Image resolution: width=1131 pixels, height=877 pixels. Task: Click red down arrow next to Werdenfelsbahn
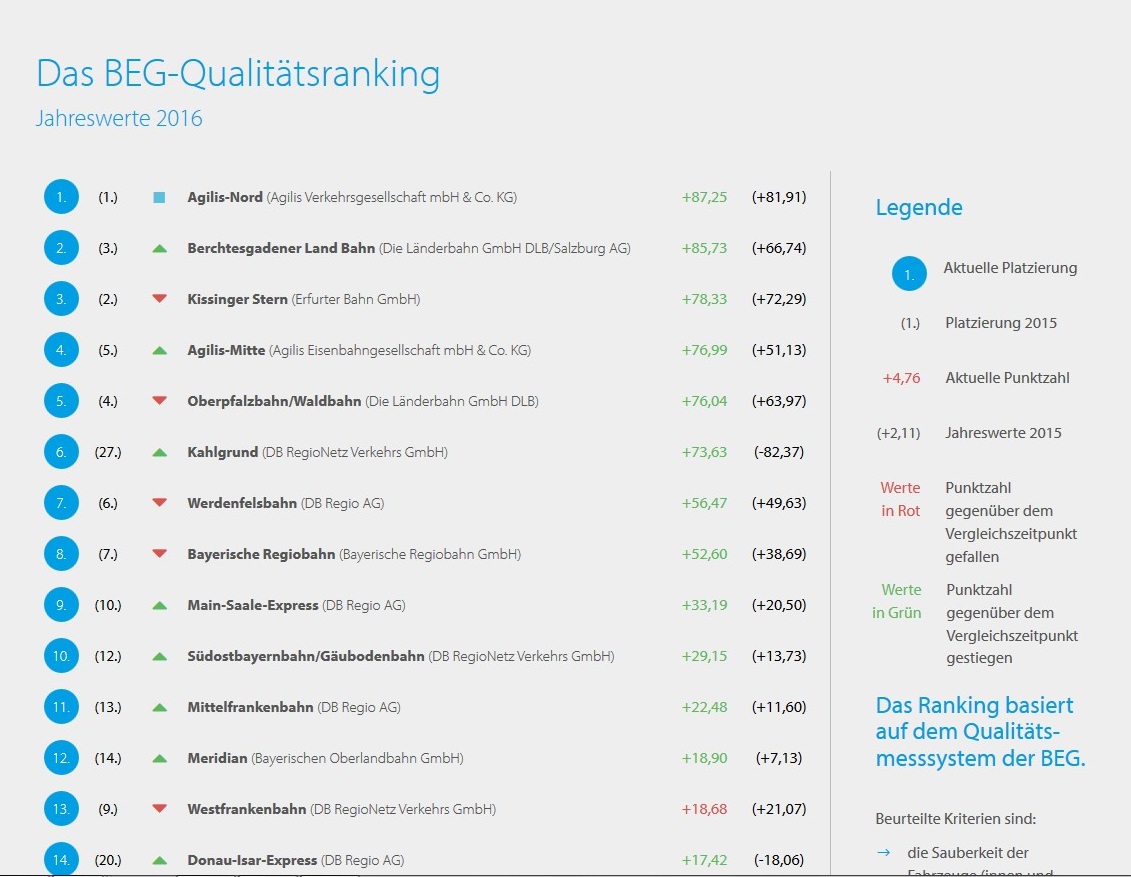[160, 503]
